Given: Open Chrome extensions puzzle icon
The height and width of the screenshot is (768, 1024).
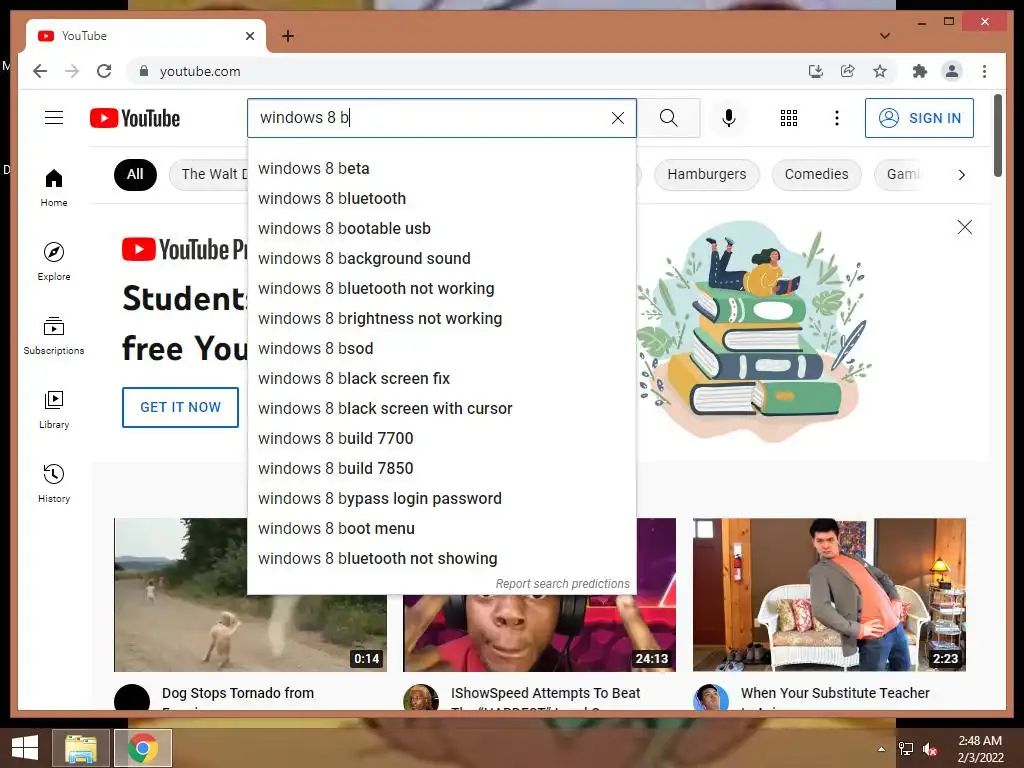Looking at the screenshot, I should 920,71.
